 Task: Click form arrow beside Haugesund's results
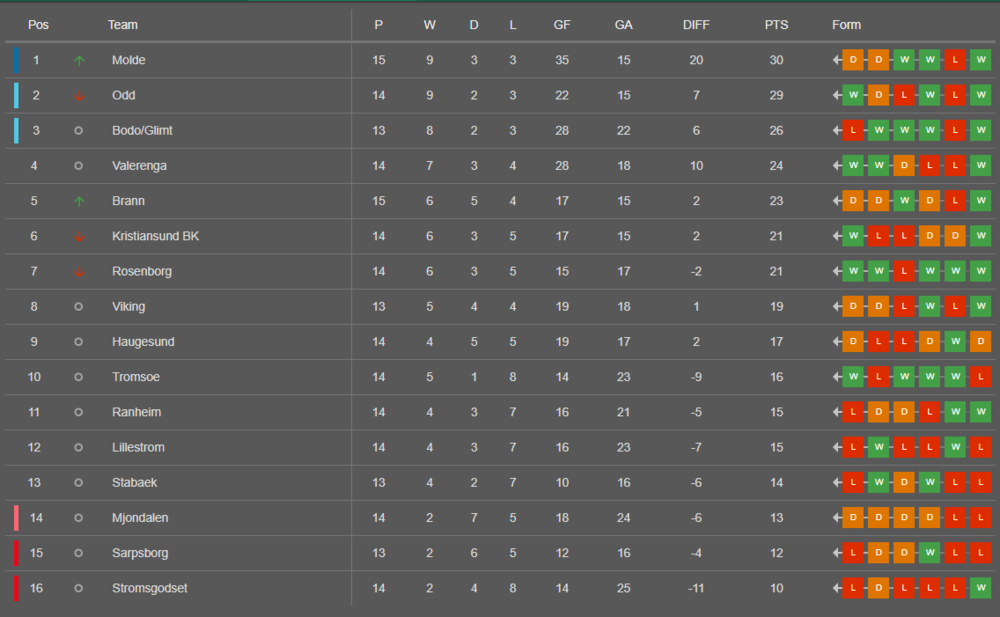(x=837, y=342)
